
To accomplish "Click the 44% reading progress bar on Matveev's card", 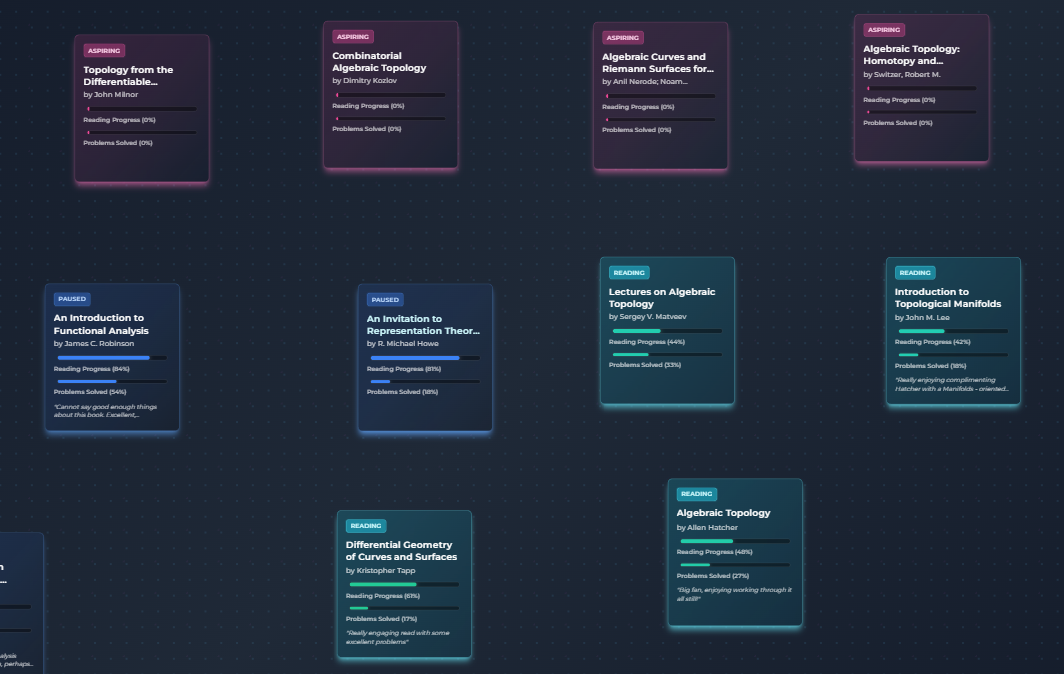I will pyautogui.click(x=668, y=331).
